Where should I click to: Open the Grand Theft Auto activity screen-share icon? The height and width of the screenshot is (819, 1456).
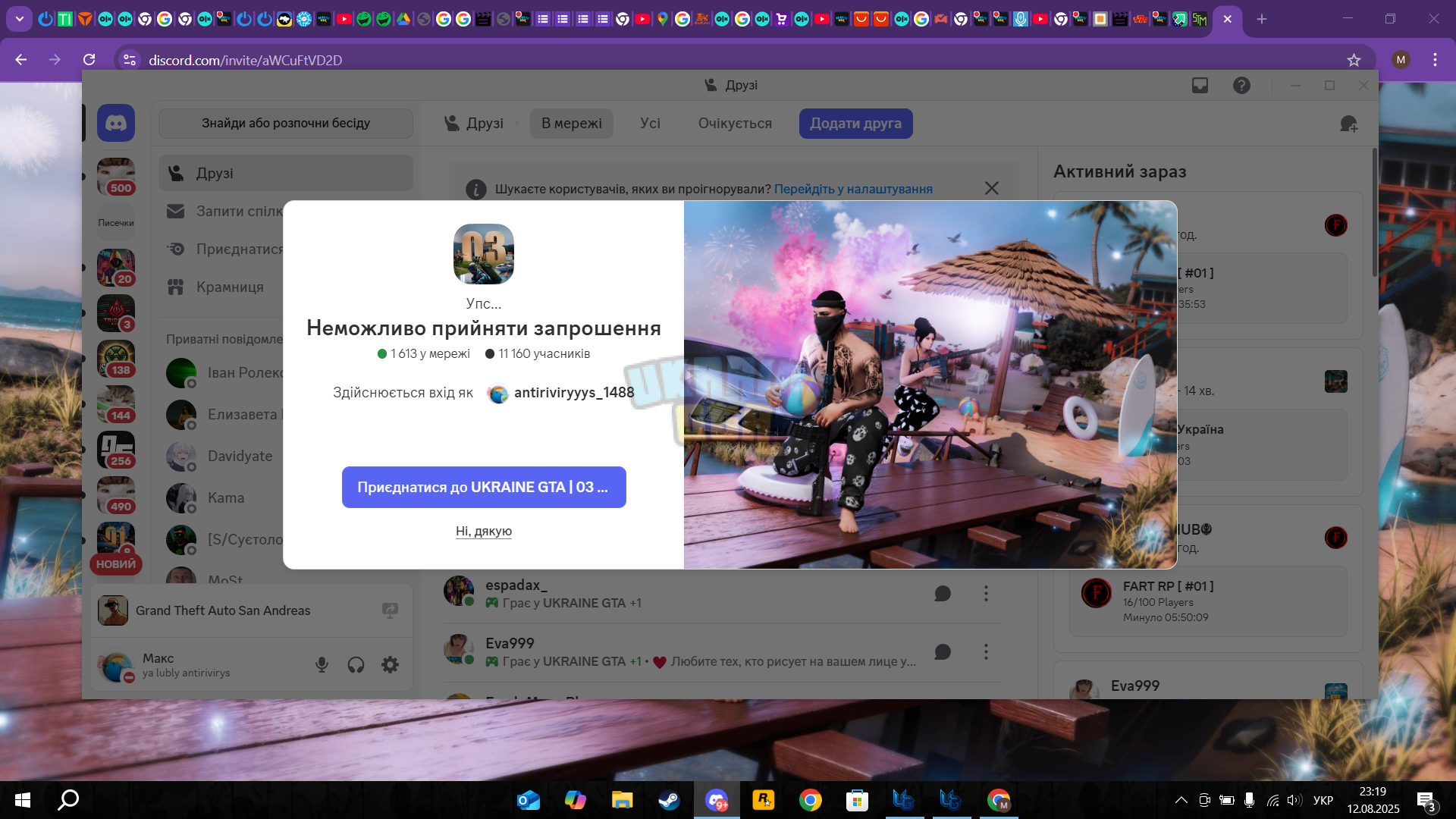(x=390, y=610)
